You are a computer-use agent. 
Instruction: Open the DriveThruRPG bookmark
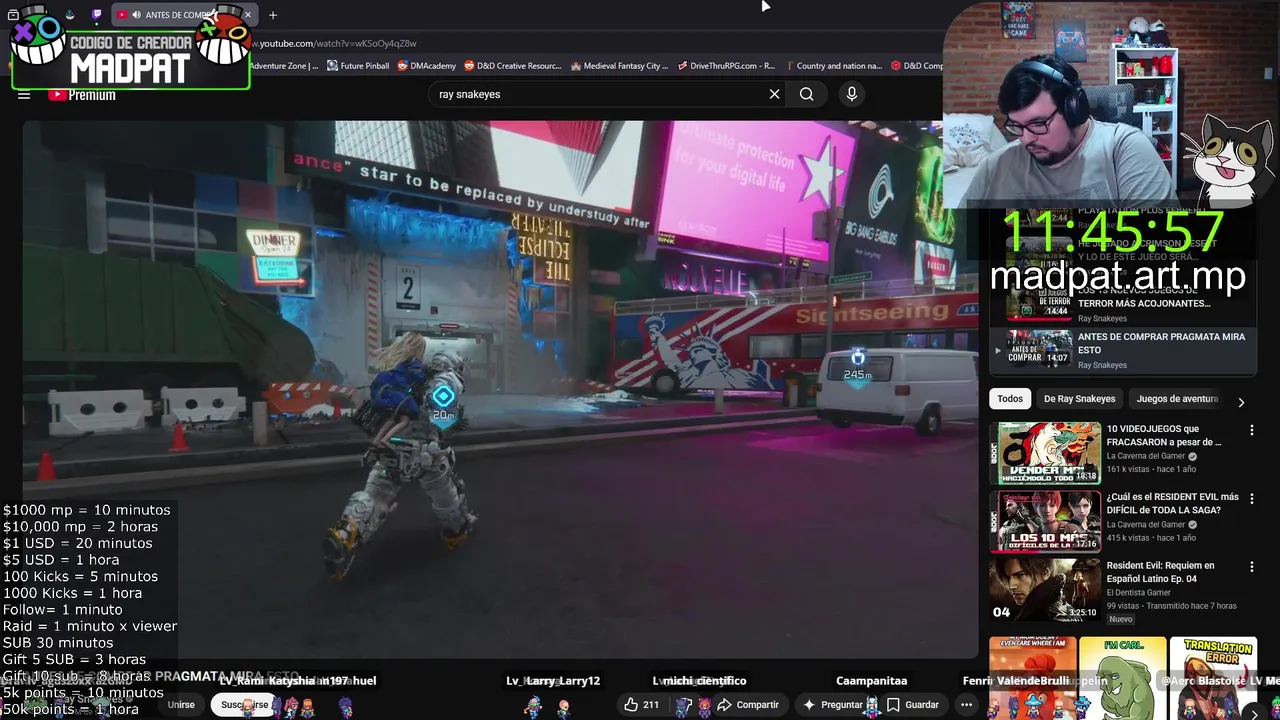click(726, 66)
